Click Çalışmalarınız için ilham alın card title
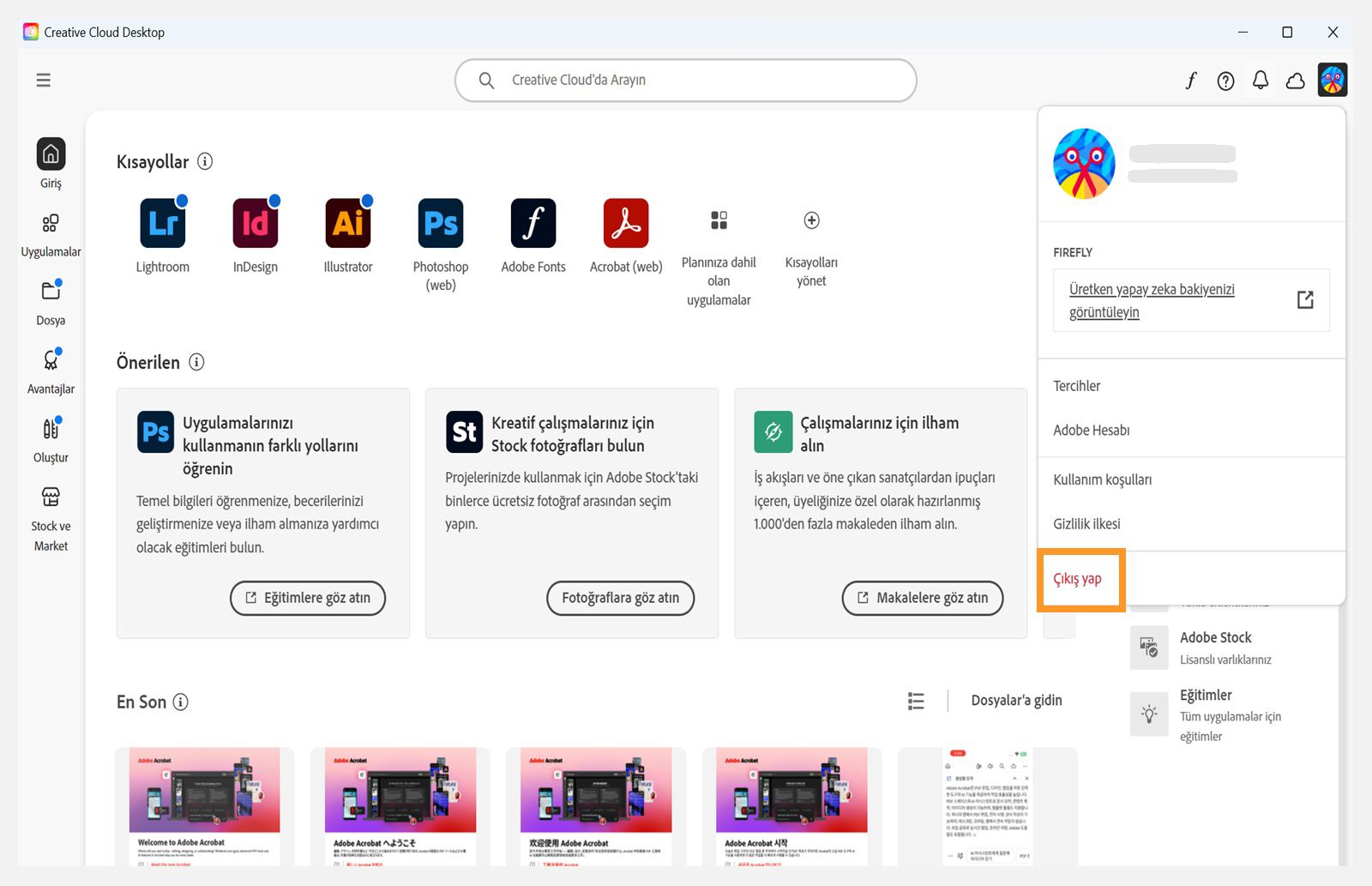This screenshot has width=1372, height=886. [x=880, y=434]
